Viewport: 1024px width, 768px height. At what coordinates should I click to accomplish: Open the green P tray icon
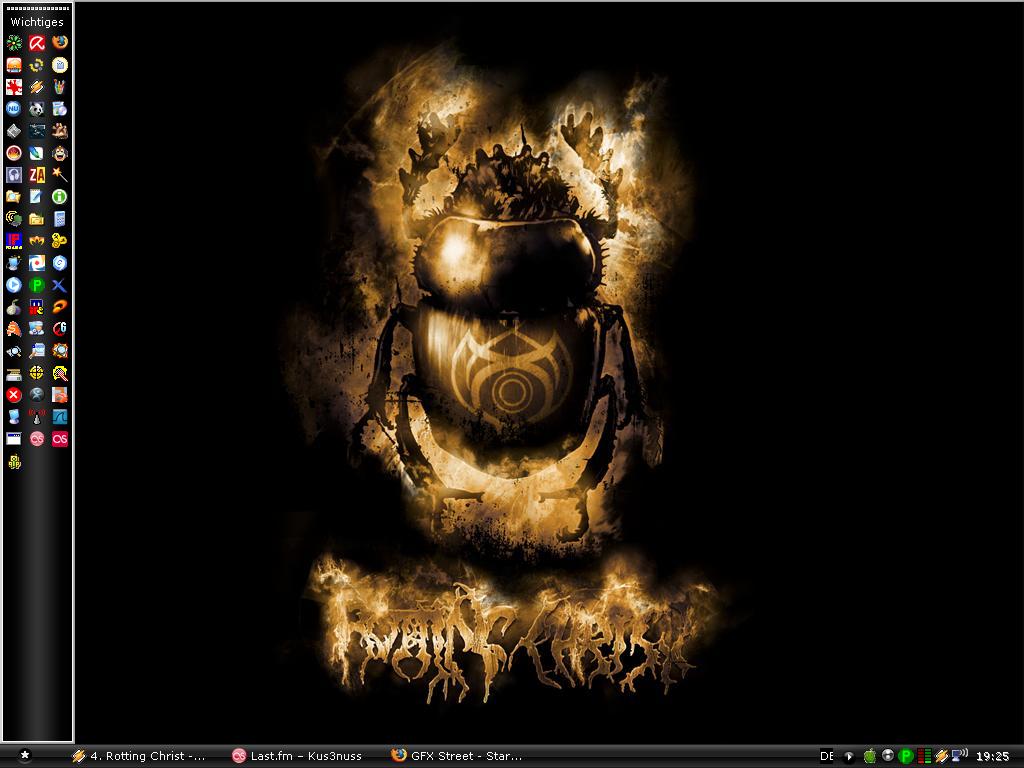tap(905, 756)
